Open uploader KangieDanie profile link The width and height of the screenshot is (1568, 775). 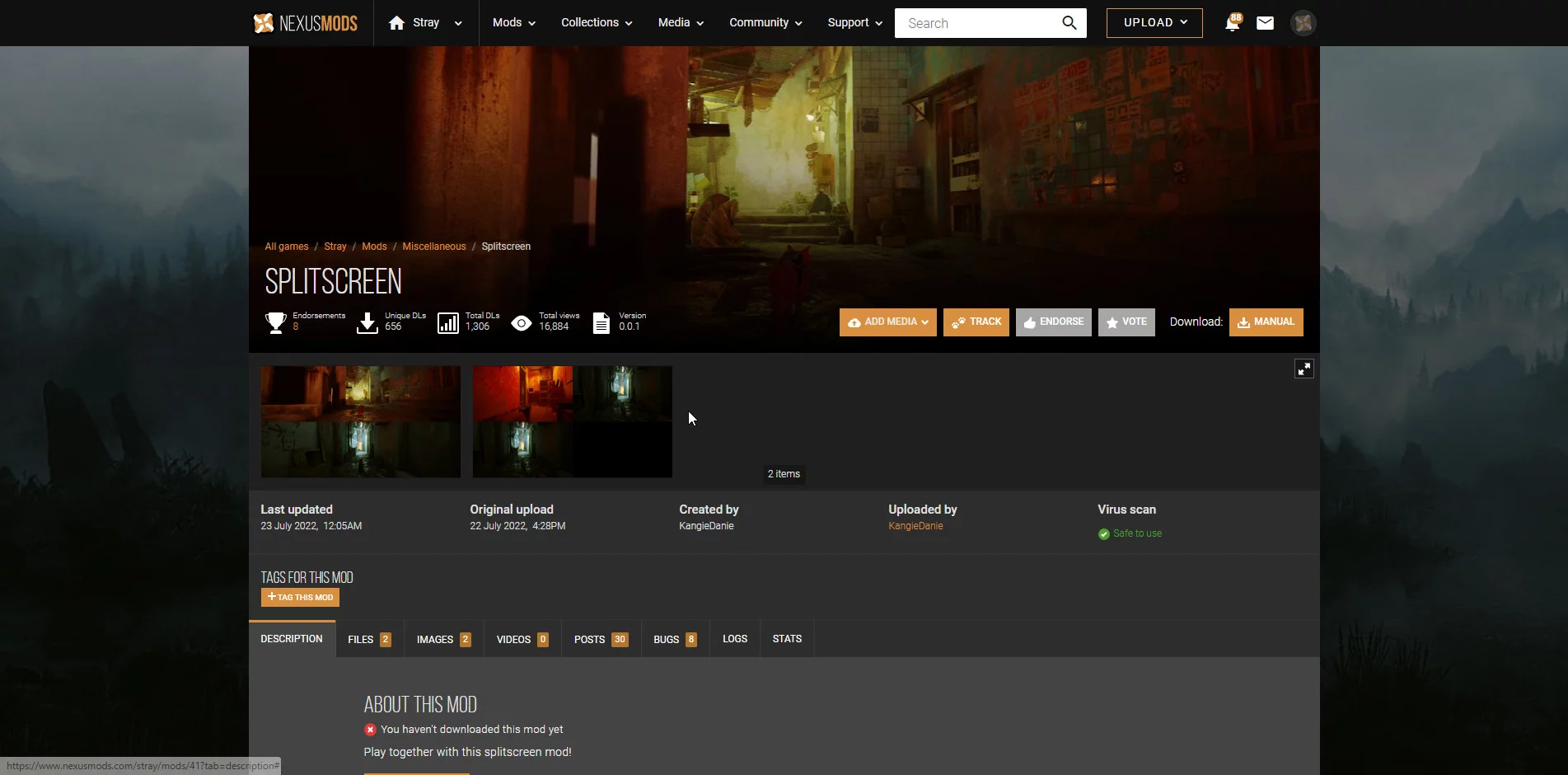915,526
